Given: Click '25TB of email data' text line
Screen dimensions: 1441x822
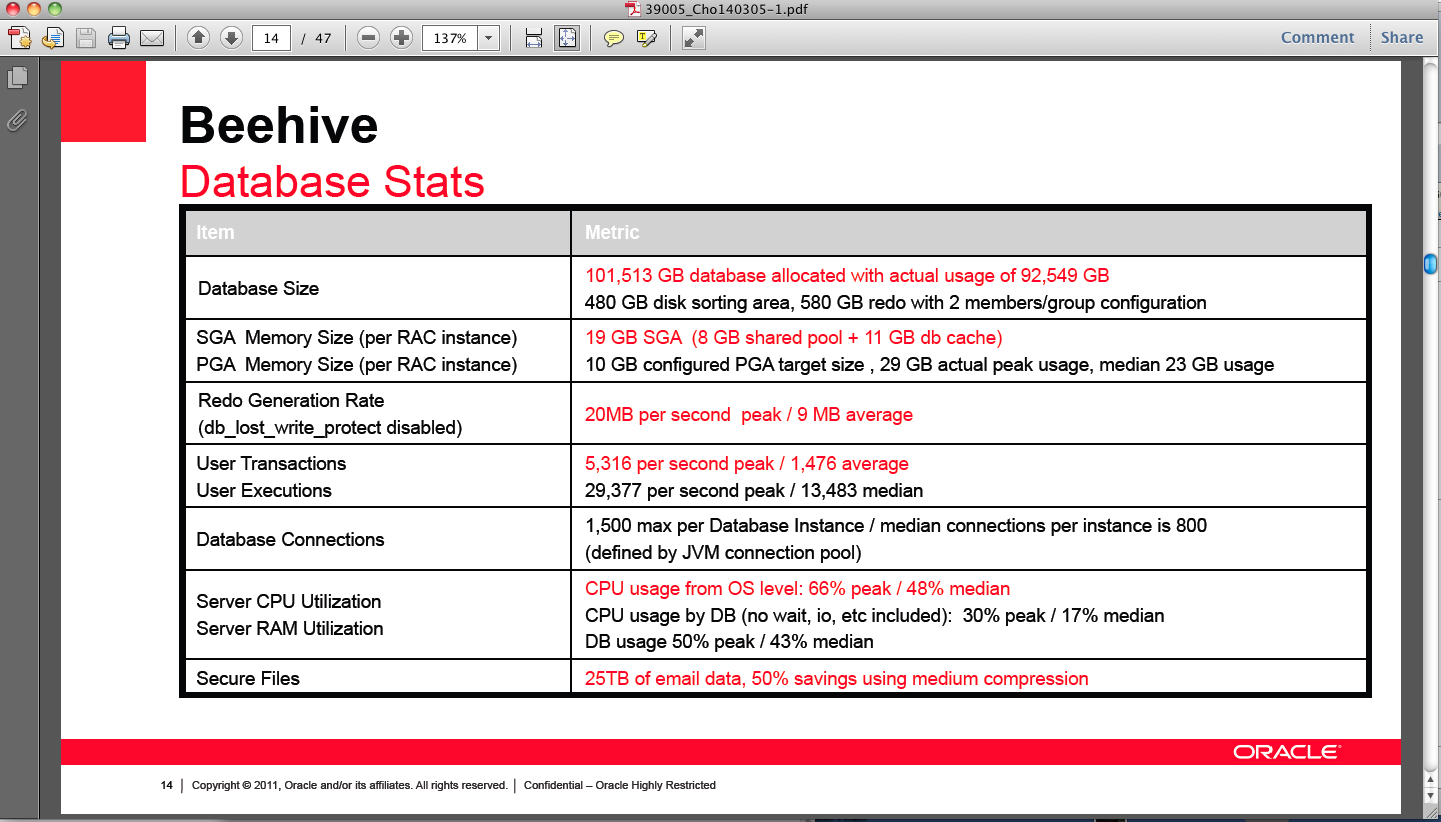Looking at the screenshot, I should click(836, 678).
